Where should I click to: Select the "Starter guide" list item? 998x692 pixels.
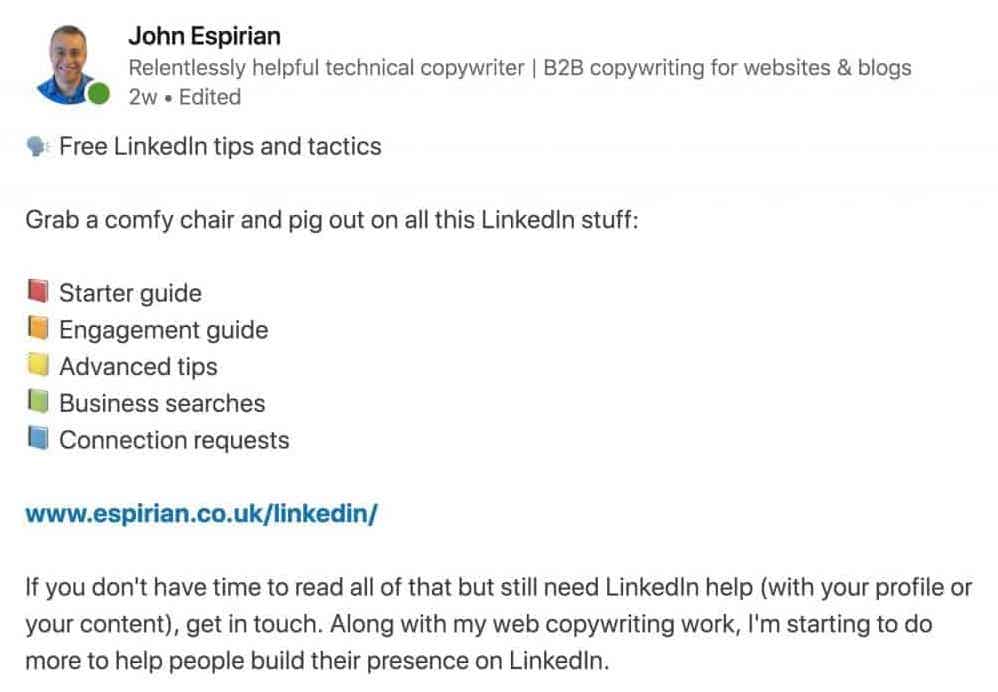click(x=130, y=293)
